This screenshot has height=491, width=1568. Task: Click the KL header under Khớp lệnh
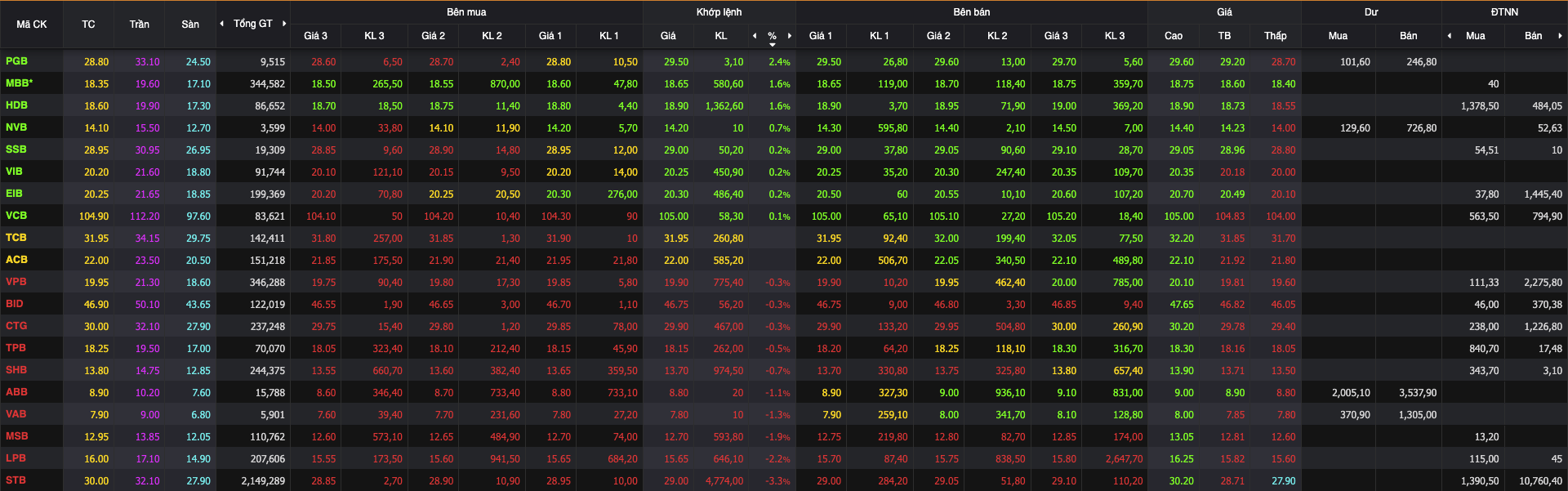tap(721, 36)
